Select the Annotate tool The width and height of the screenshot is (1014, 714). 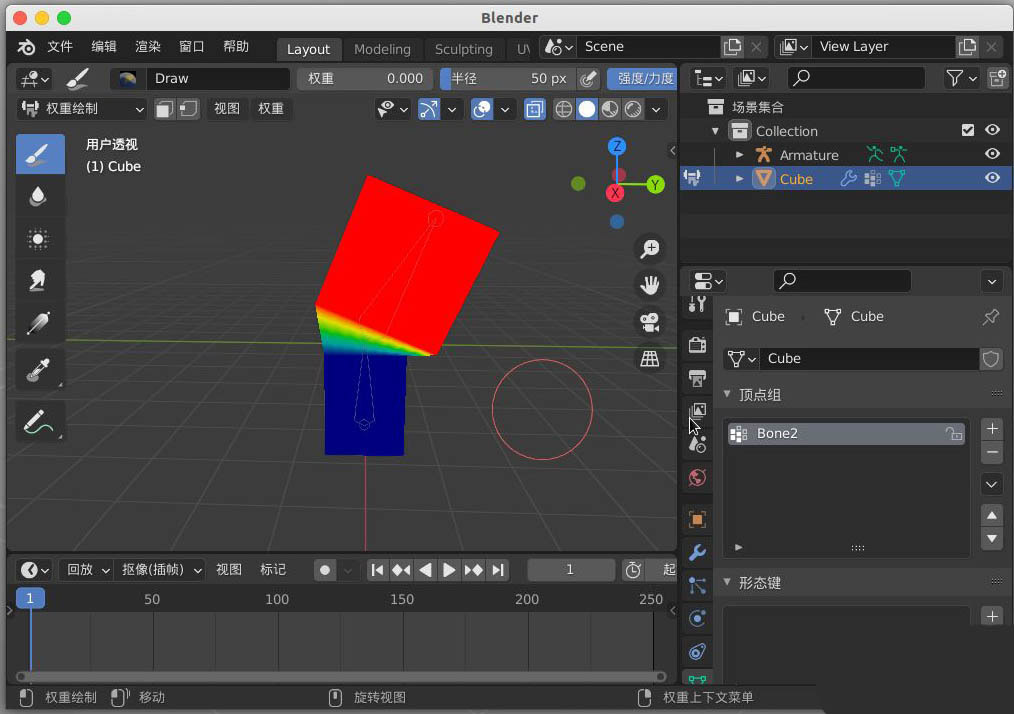[38, 422]
